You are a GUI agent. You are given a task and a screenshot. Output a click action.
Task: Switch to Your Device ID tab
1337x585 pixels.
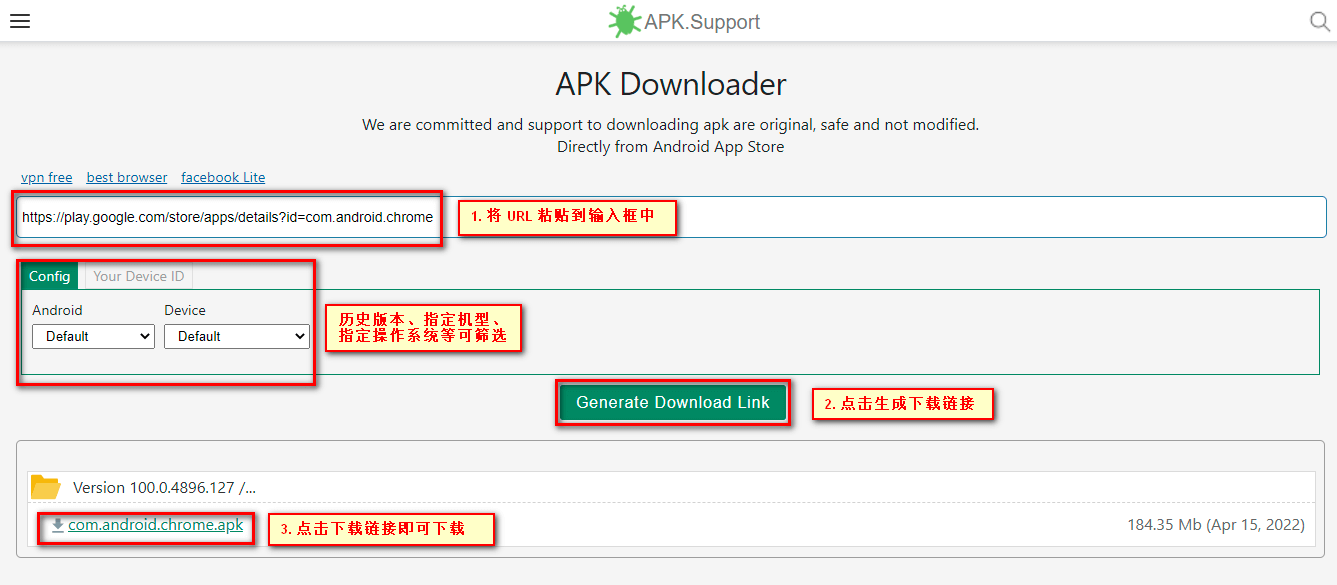click(x=138, y=276)
